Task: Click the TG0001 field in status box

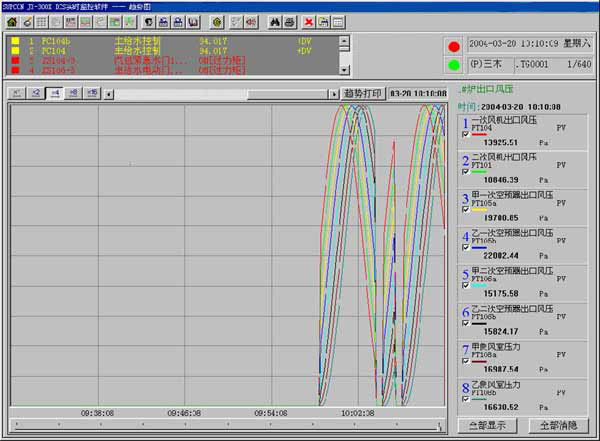Action: point(532,64)
